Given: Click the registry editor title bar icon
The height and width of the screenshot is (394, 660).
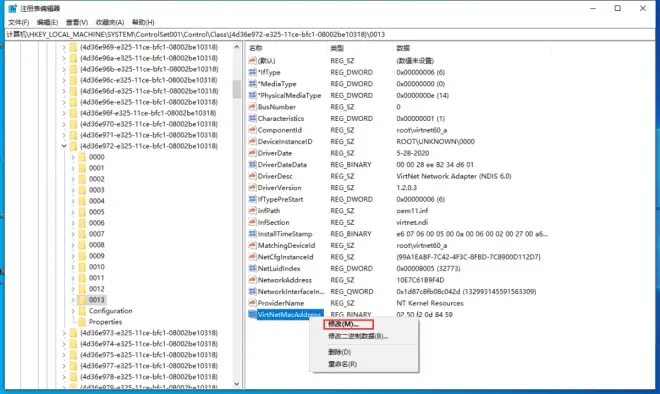Looking at the screenshot, I should (x=13, y=8).
